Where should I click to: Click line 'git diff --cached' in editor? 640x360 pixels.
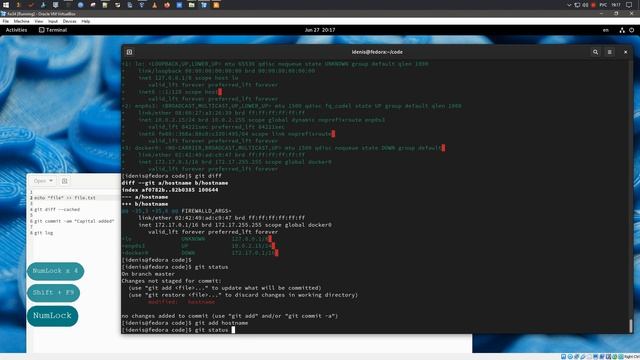pyautogui.click(x=57, y=209)
